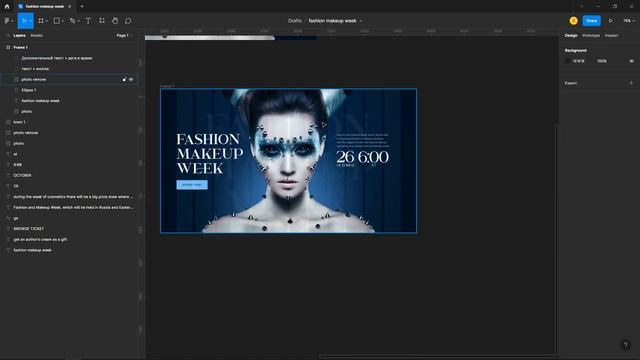Open the zoom level dropdown
This screenshot has width=640, height=360.
pyautogui.click(x=629, y=21)
